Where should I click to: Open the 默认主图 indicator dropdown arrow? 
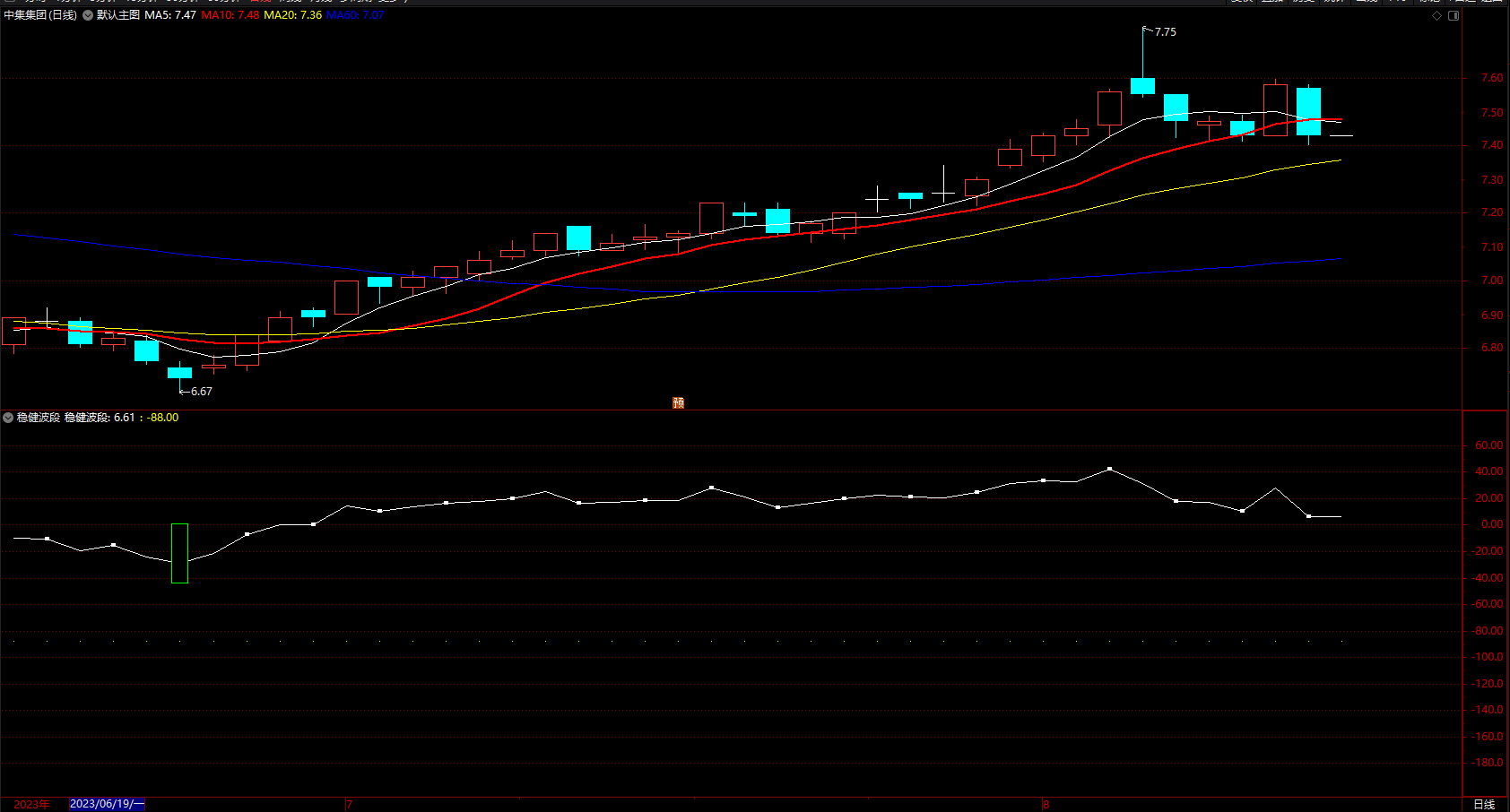tap(88, 15)
